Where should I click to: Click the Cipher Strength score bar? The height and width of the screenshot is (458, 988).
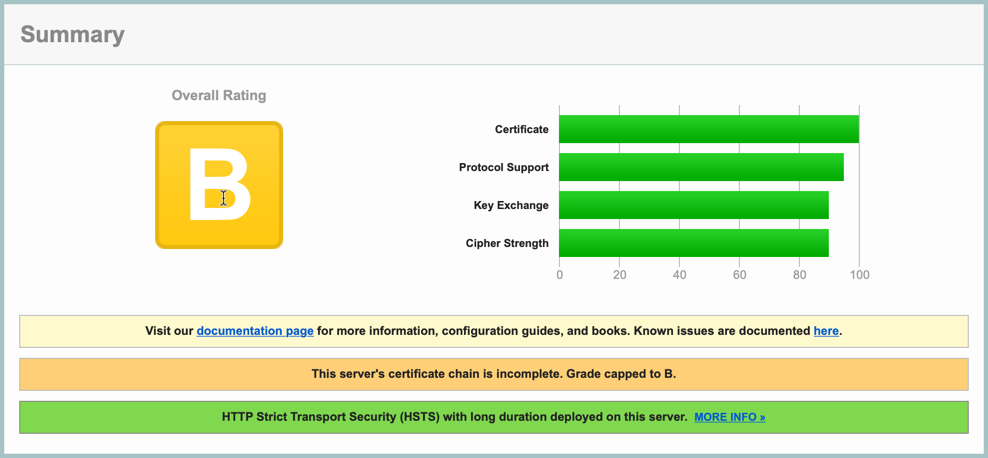694,243
